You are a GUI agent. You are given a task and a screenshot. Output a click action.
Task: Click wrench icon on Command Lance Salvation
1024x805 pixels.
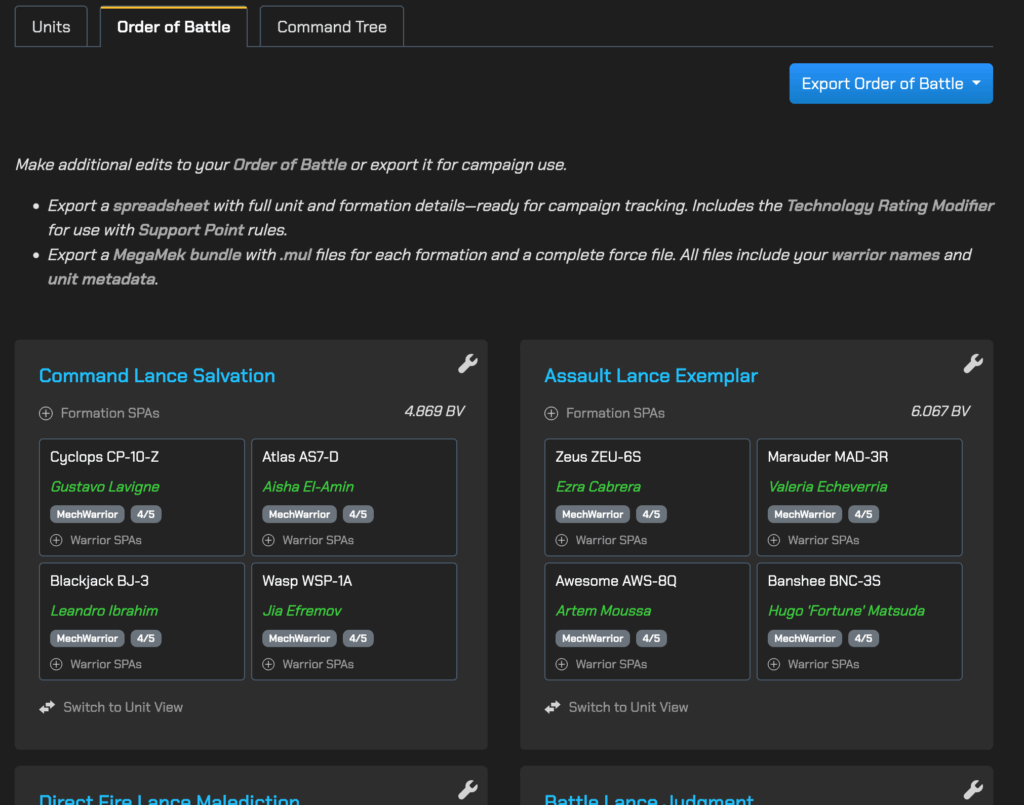tap(467, 364)
